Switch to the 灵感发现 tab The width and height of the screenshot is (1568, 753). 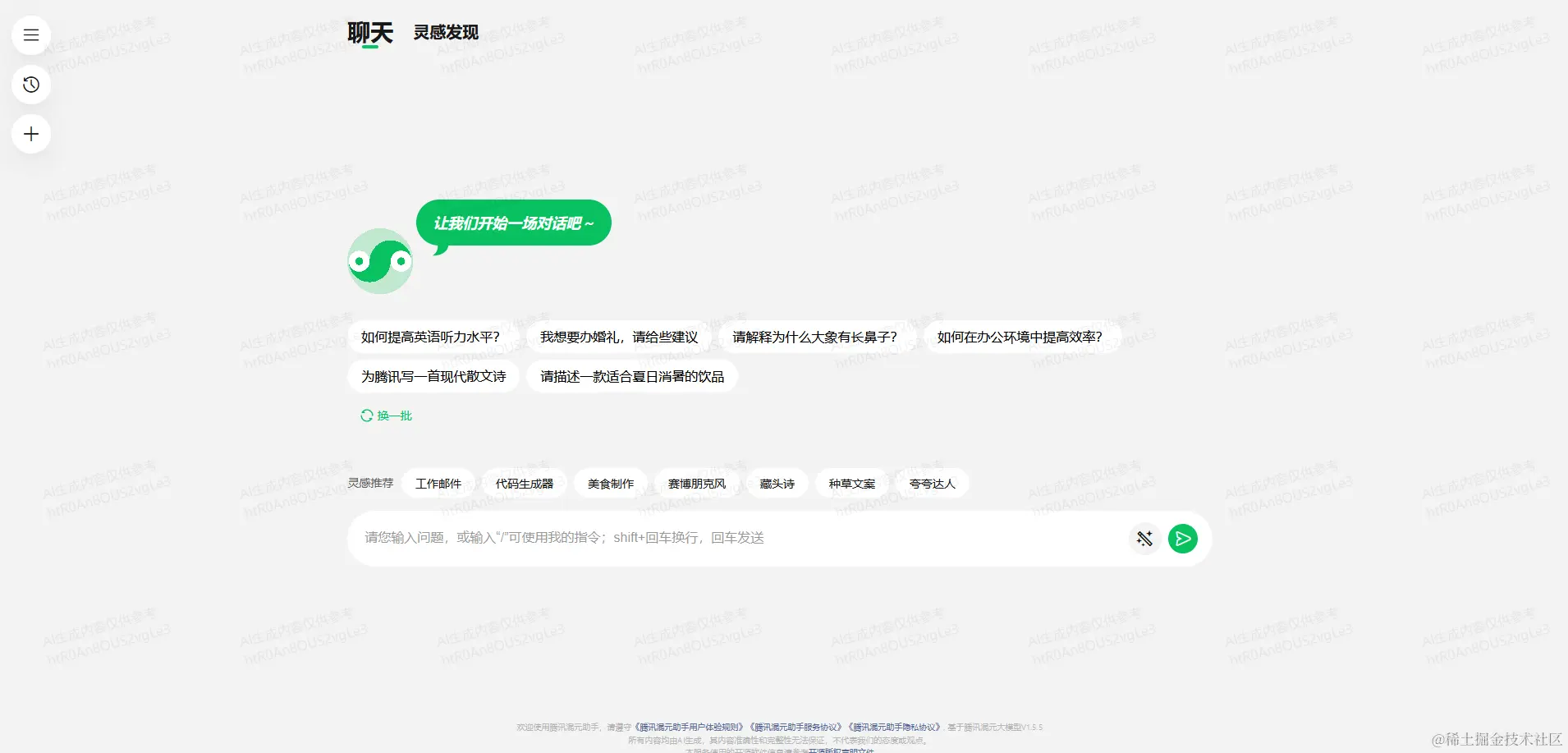(446, 32)
